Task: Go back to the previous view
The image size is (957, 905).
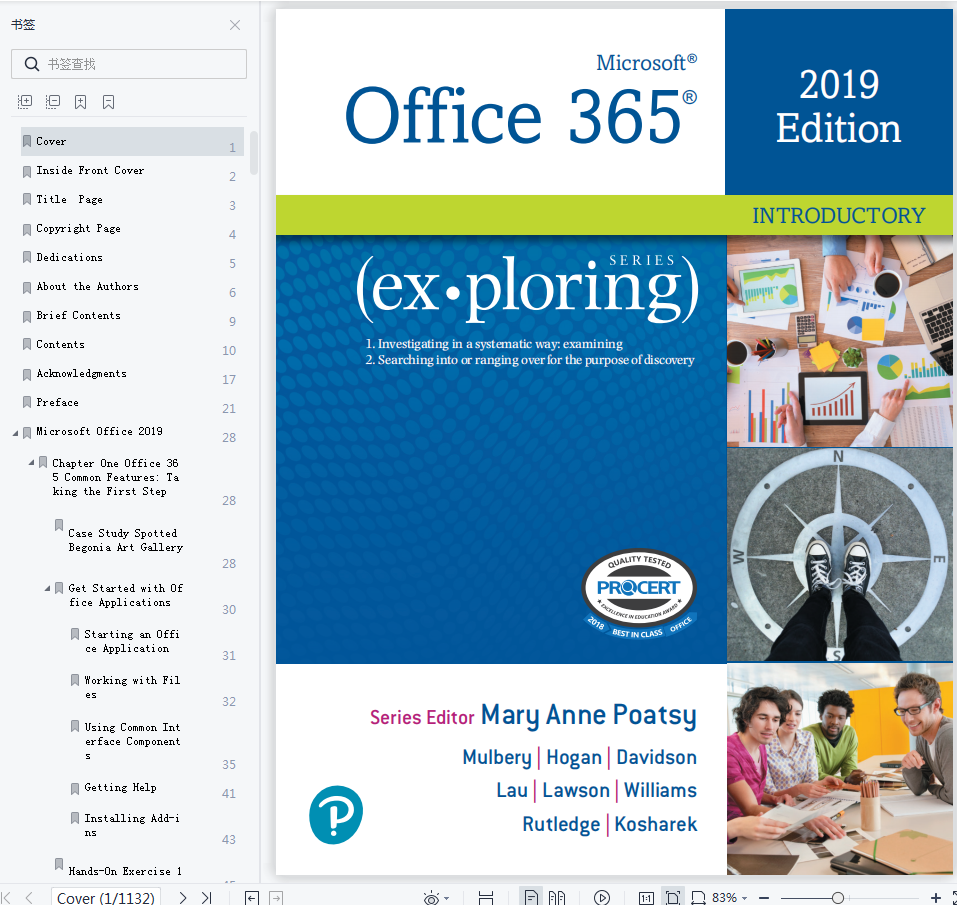Action: pyautogui.click(x=251, y=897)
